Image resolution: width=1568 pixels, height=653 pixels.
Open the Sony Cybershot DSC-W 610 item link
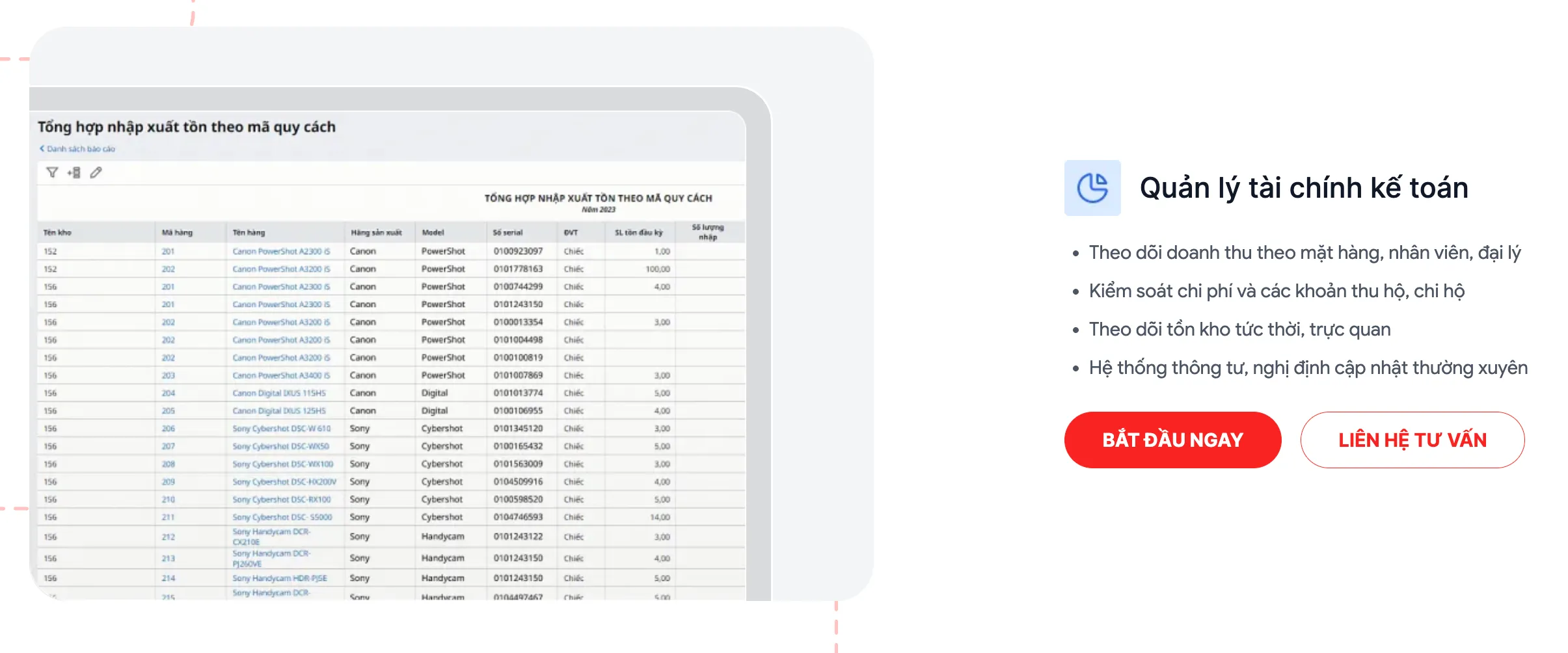[x=281, y=429]
